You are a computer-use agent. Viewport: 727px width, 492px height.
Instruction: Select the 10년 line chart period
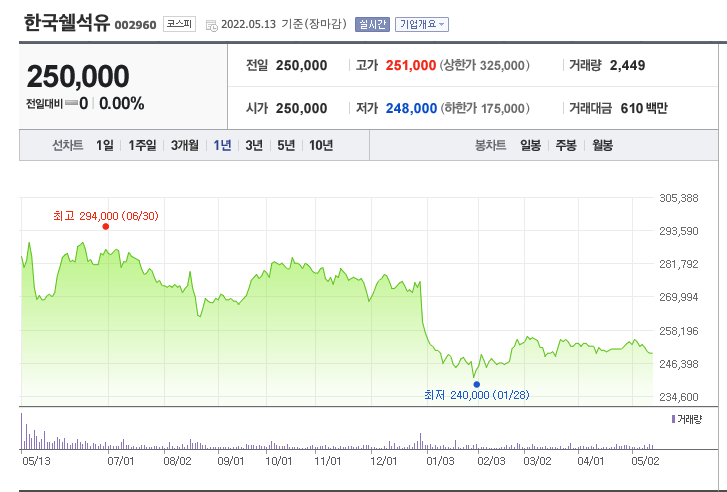(x=321, y=146)
